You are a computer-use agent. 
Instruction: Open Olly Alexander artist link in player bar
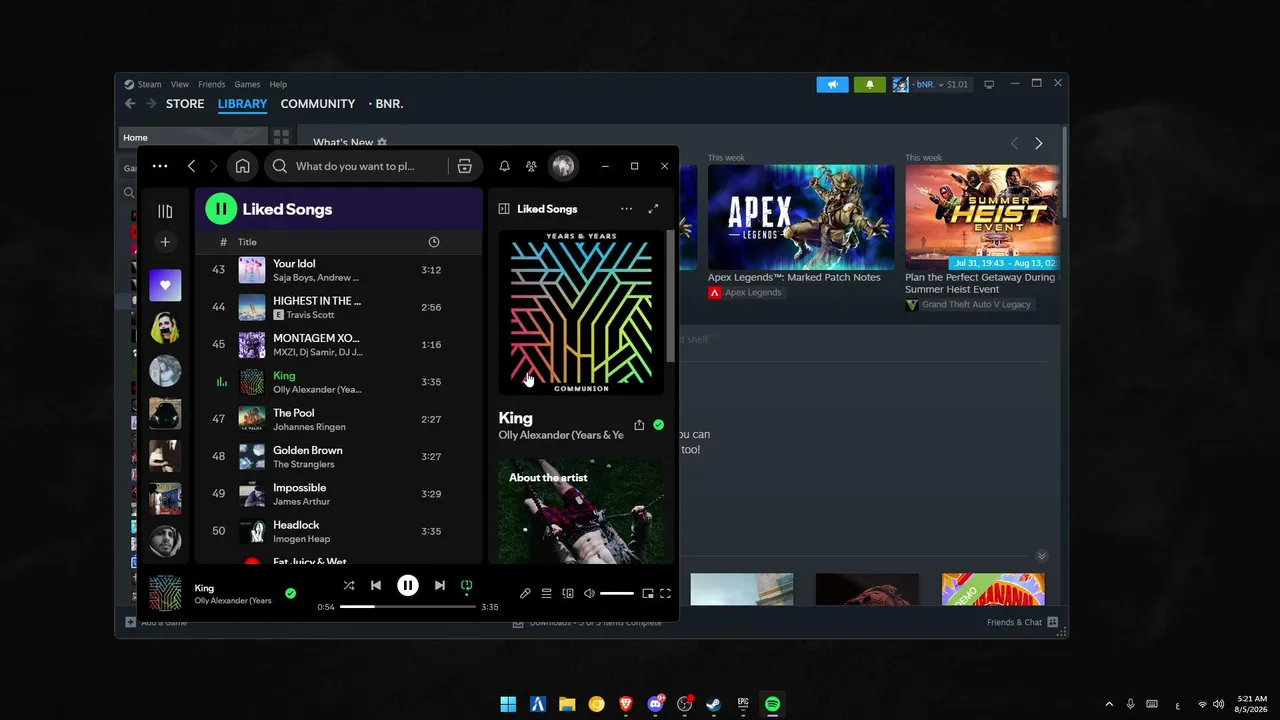tap(233, 601)
